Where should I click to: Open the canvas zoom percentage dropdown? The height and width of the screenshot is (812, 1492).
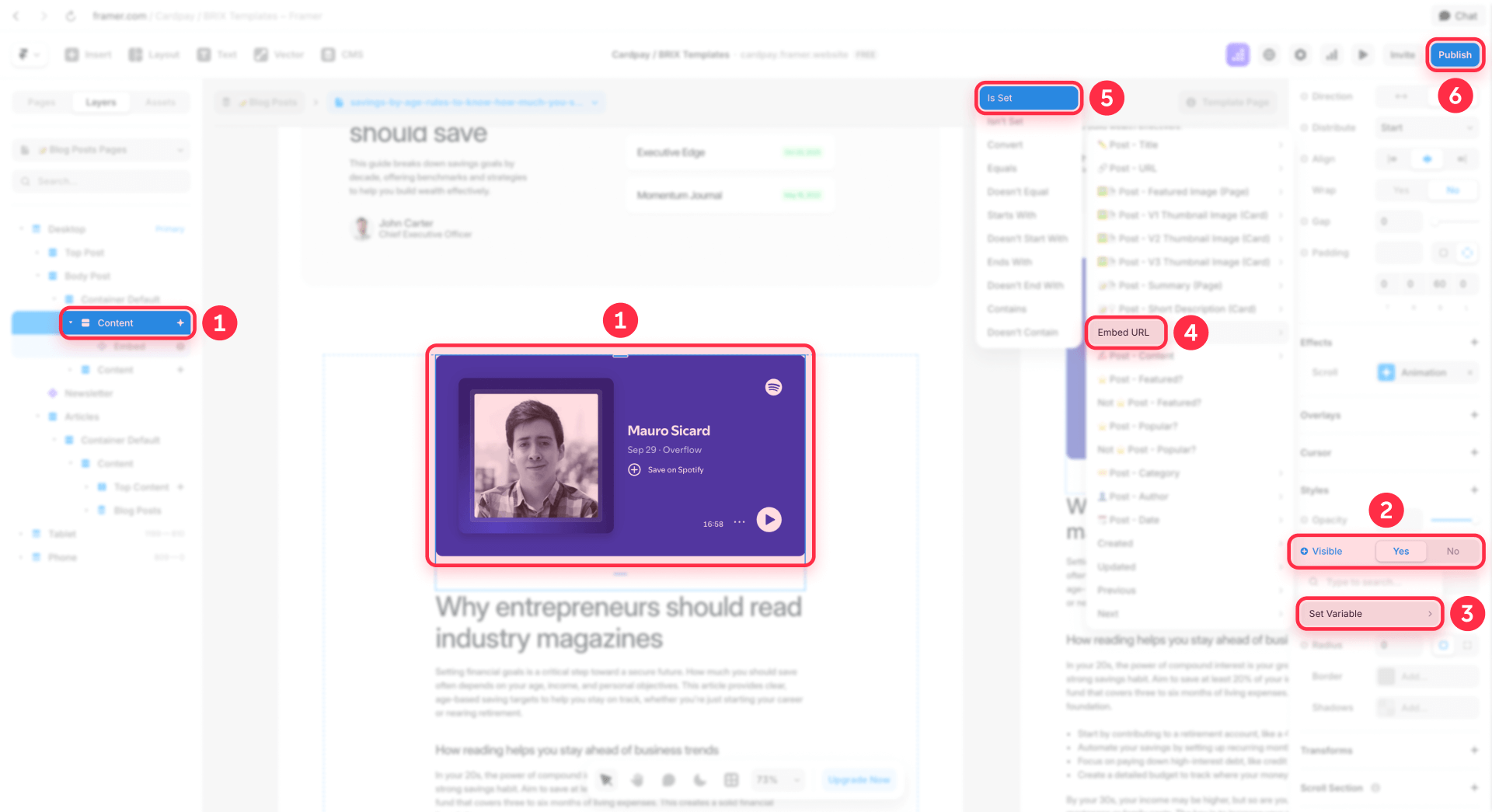point(778,779)
